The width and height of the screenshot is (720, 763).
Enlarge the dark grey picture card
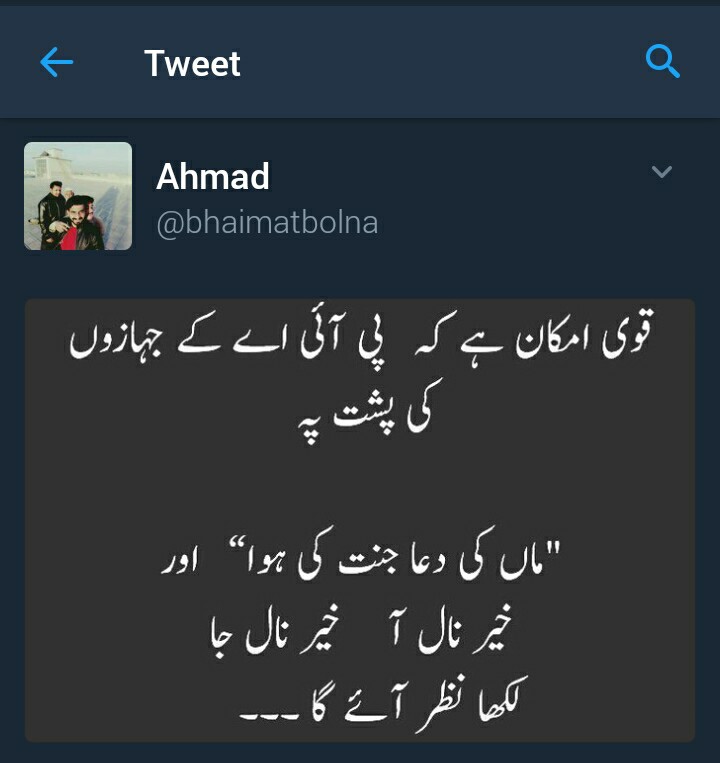point(360,520)
